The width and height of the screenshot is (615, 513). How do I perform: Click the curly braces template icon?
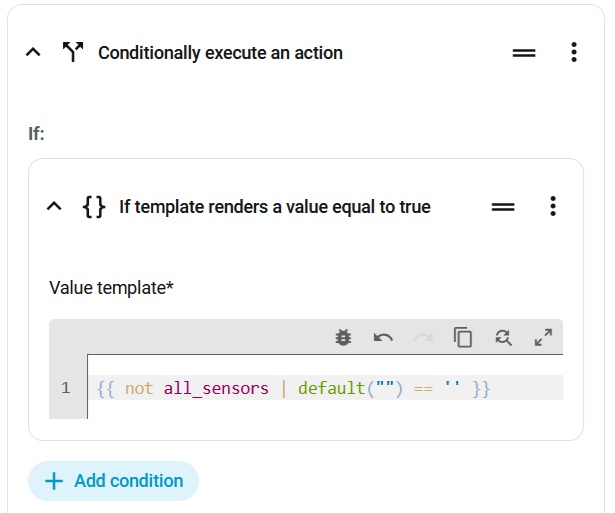tap(94, 206)
